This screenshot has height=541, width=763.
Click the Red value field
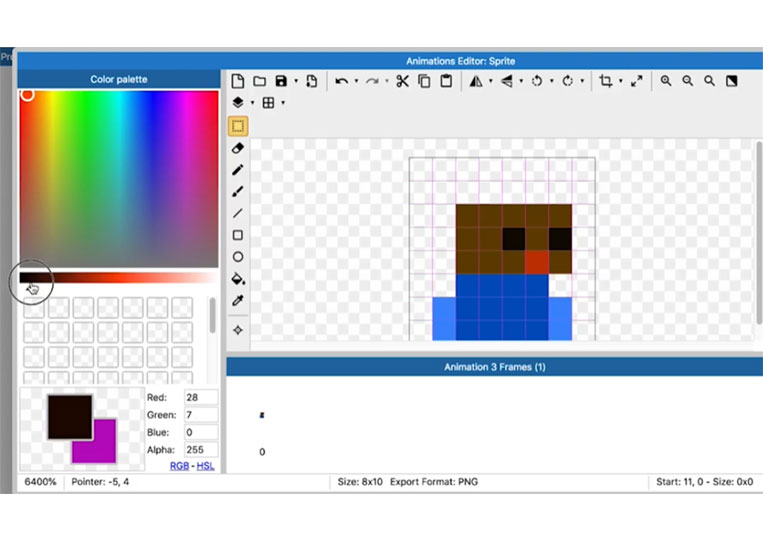point(201,397)
